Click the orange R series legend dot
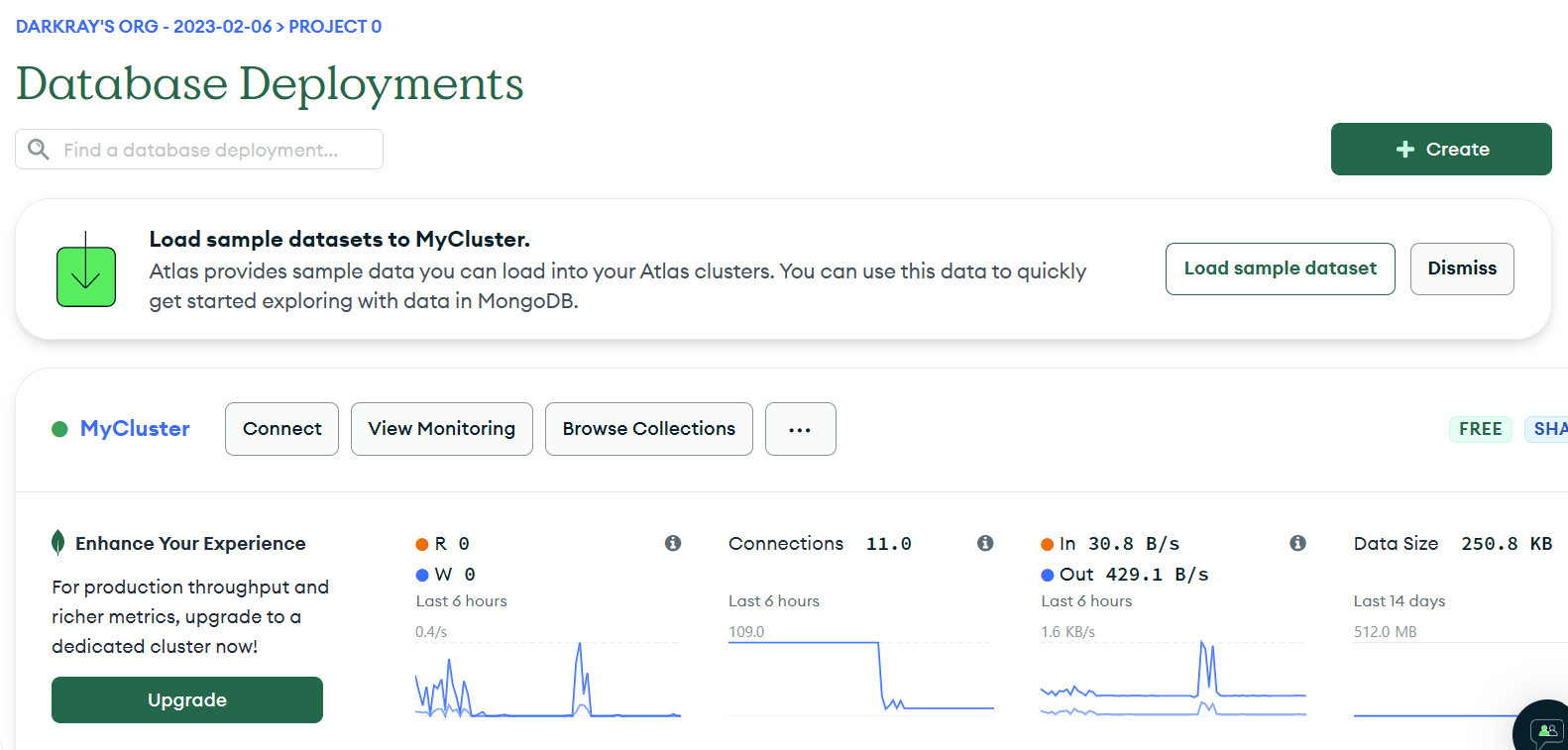The width and height of the screenshot is (1568, 750). [422, 544]
